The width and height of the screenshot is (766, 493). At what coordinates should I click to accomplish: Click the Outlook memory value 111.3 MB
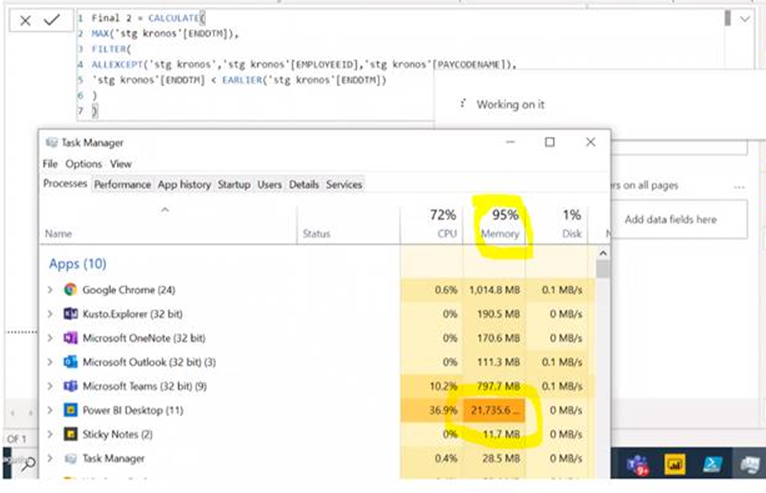(x=498, y=362)
